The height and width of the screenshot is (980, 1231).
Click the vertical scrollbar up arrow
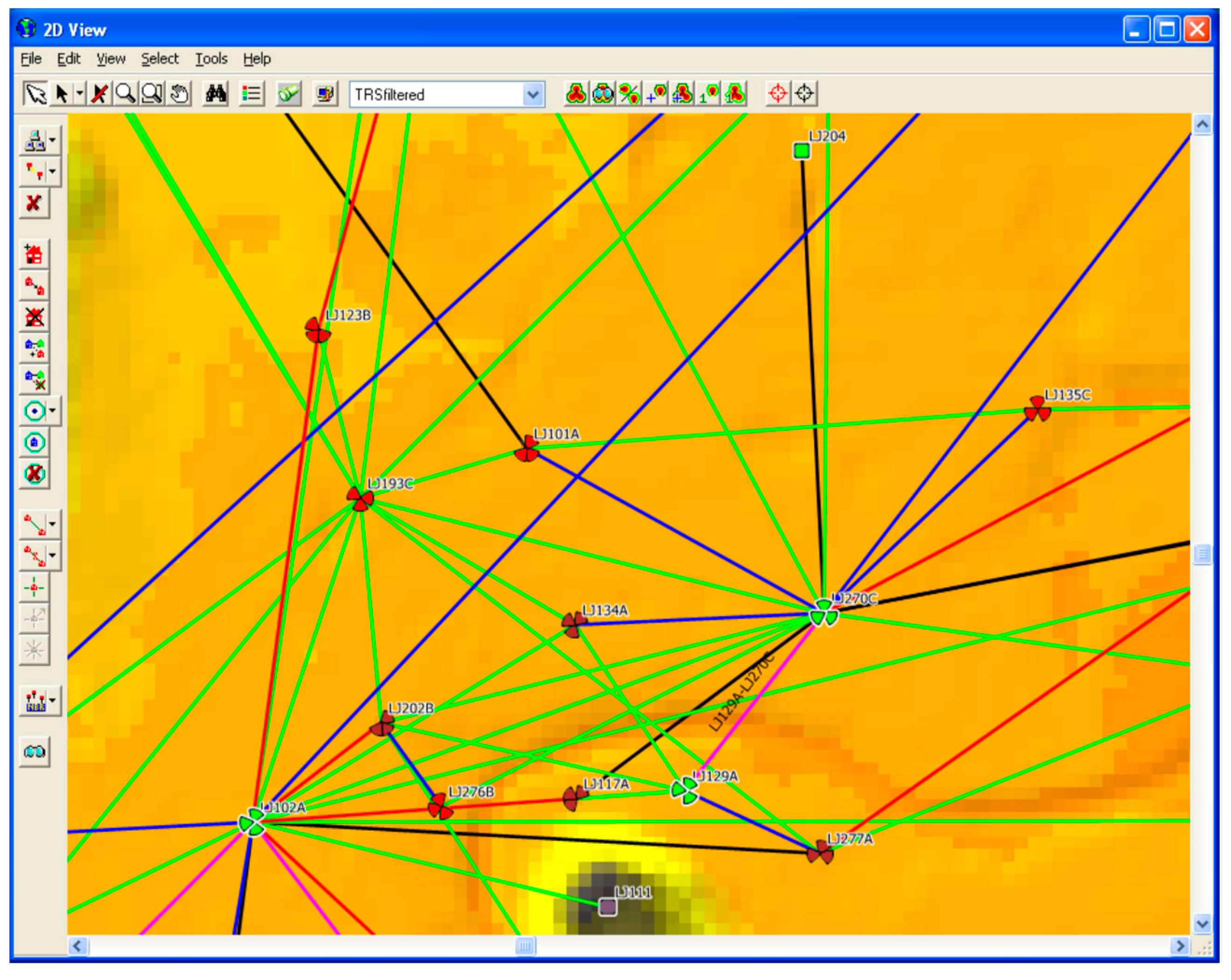[x=1202, y=124]
